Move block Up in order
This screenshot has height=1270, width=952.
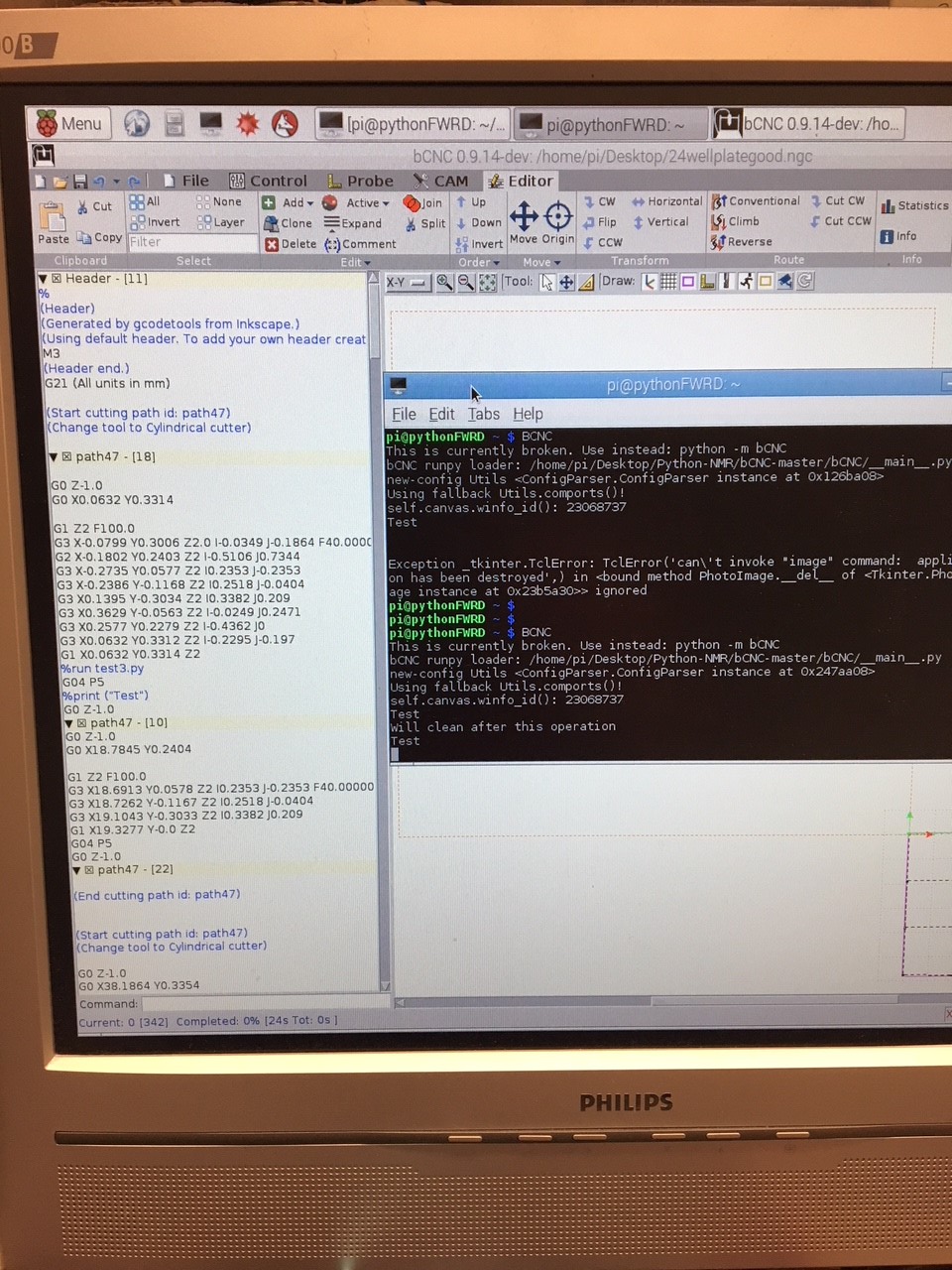pyautogui.click(x=471, y=201)
